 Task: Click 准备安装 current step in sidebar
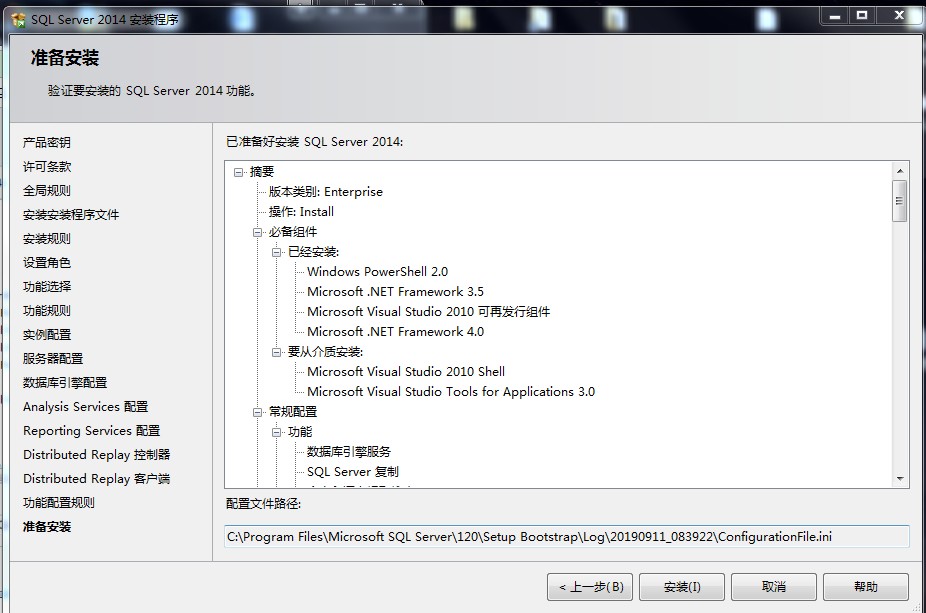(47, 527)
